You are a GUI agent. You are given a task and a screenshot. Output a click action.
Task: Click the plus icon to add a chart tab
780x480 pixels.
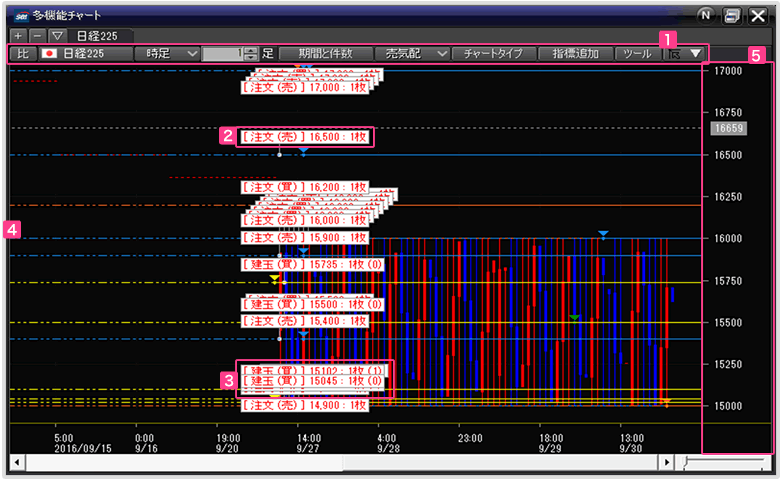(x=19, y=36)
